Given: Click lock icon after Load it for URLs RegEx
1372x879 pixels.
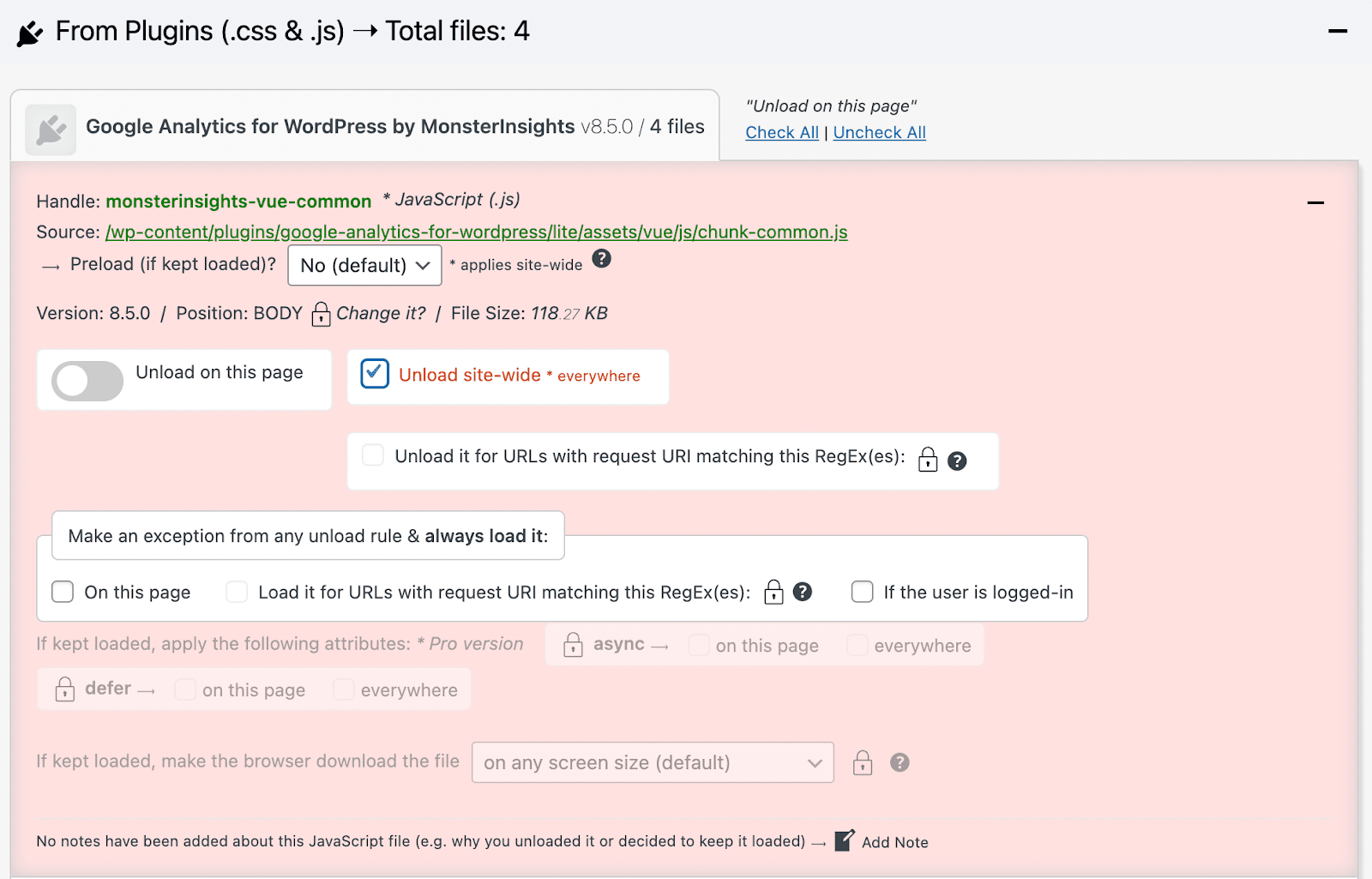Looking at the screenshot, I should tap(773, 592).
